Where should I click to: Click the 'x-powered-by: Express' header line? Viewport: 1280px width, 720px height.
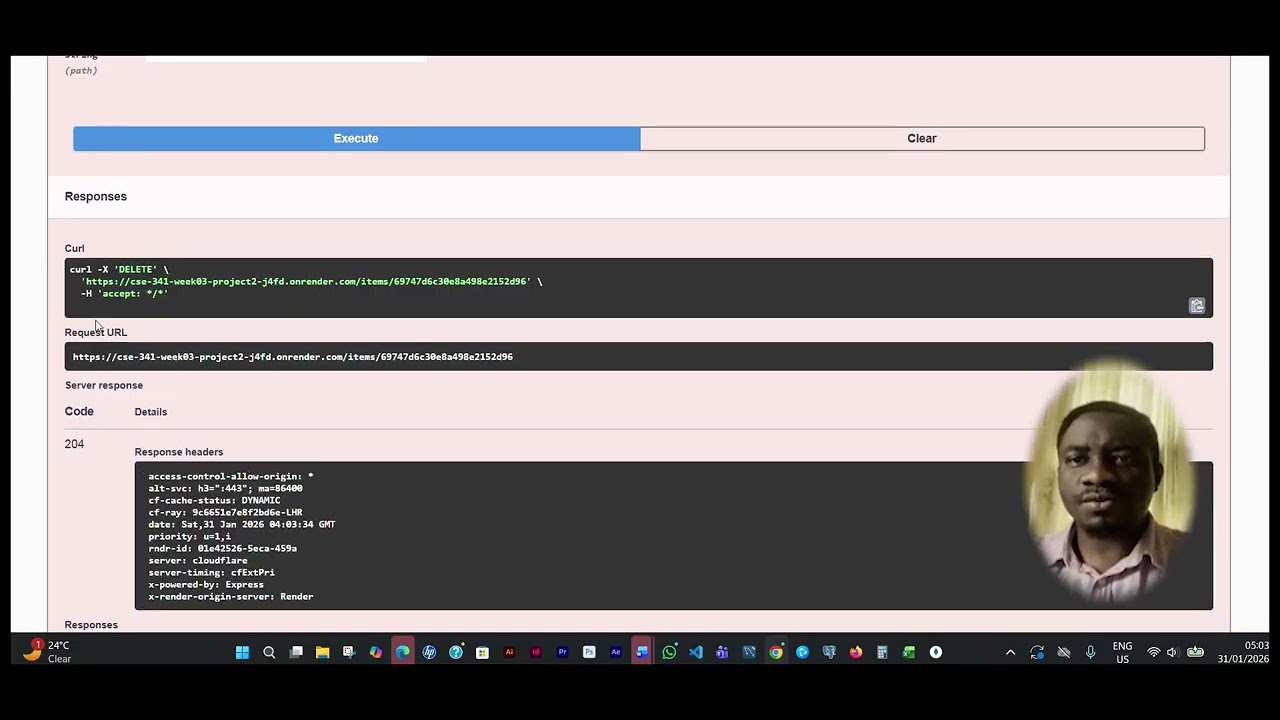[x=206, y=584]
